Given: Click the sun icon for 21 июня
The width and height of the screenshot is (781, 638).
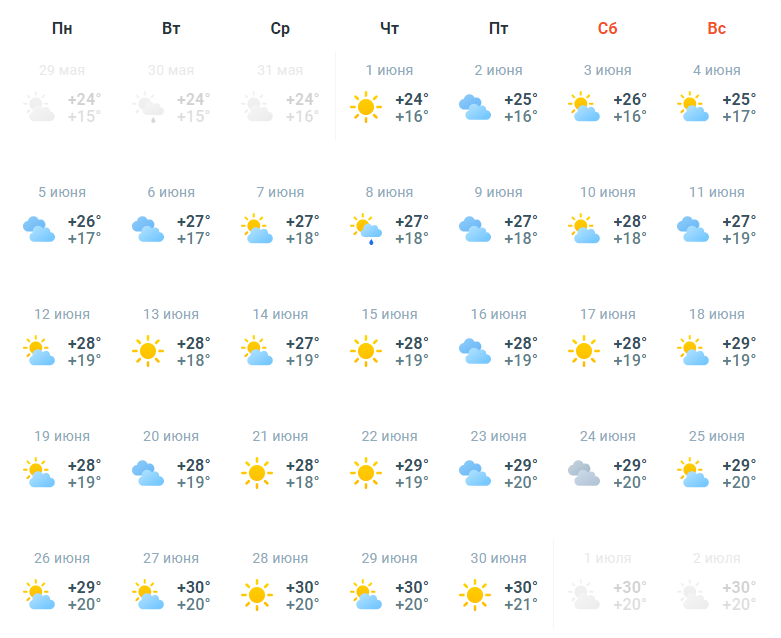Looking at the screenshot, I should (257, 473).
